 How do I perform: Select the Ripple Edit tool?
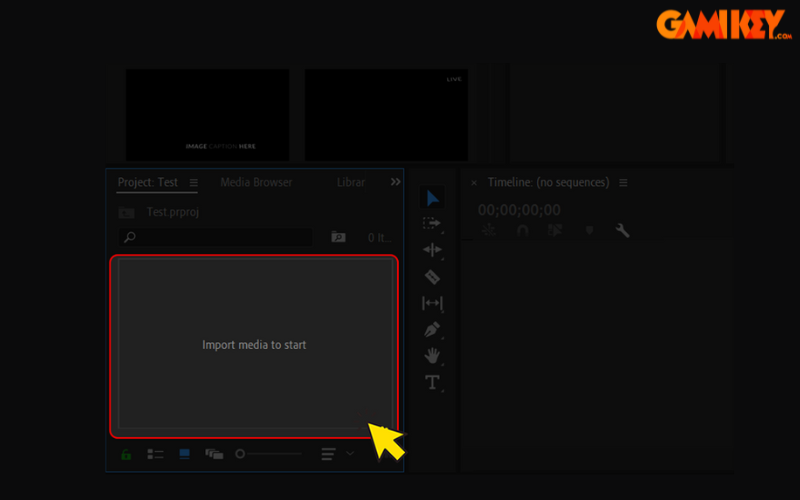point(432,249)
